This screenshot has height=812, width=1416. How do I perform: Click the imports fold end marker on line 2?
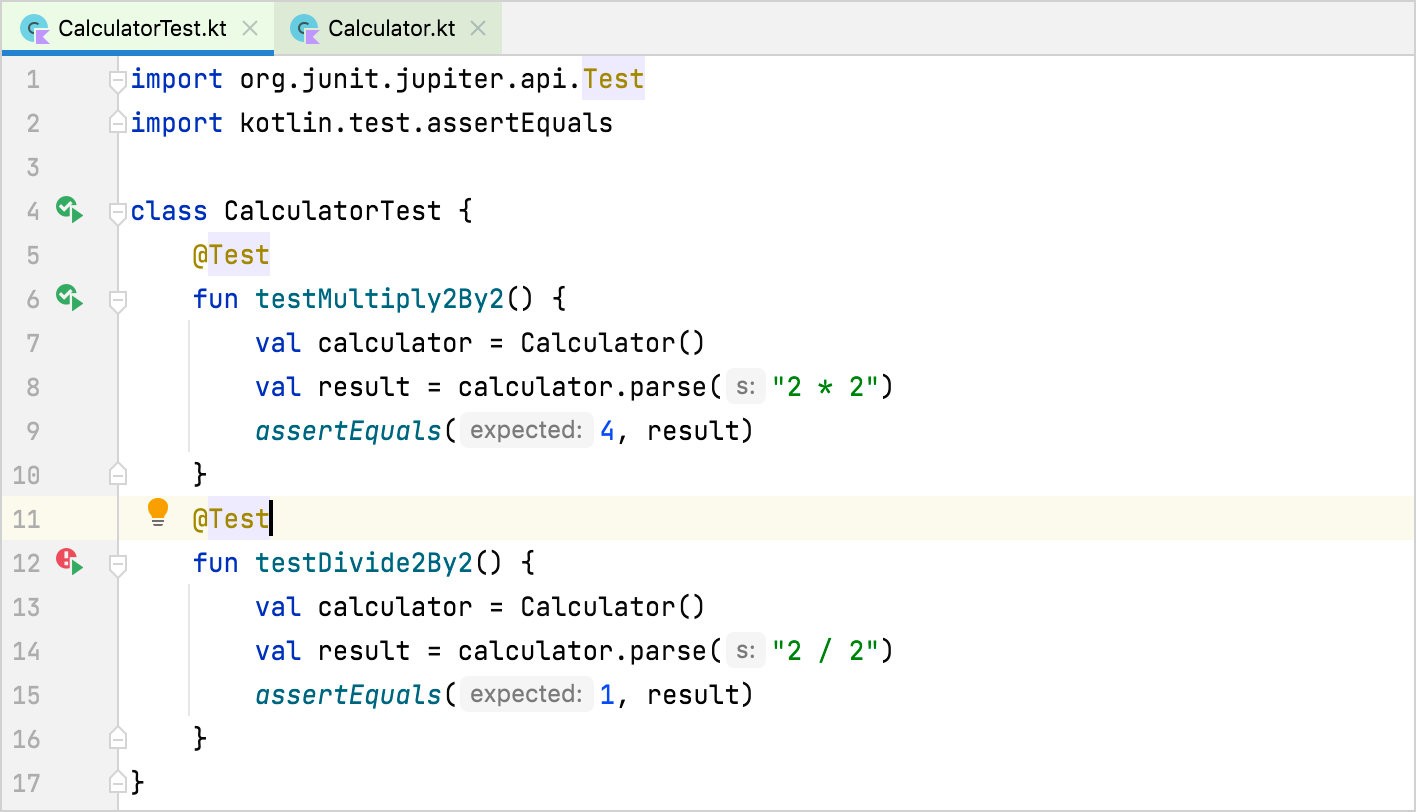118,122
